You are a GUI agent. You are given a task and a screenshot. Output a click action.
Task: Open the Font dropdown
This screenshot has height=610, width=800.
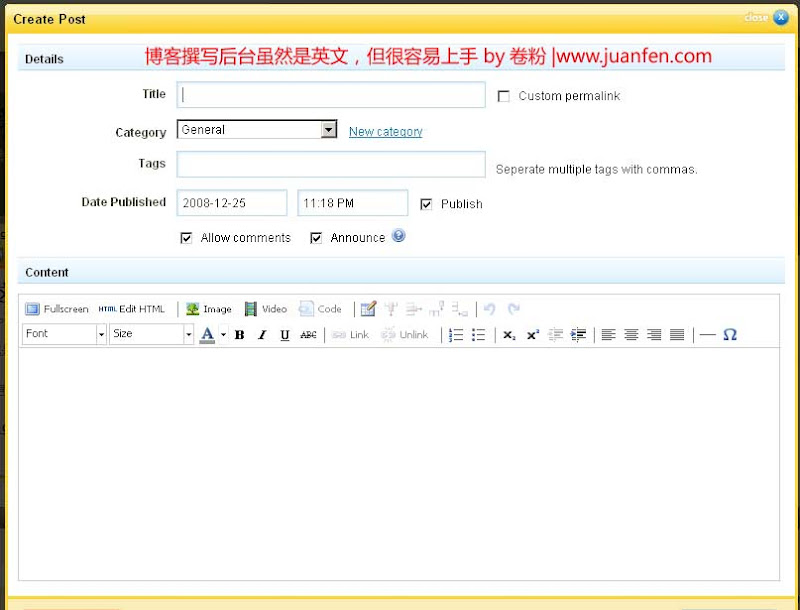[x=64, y=334]
